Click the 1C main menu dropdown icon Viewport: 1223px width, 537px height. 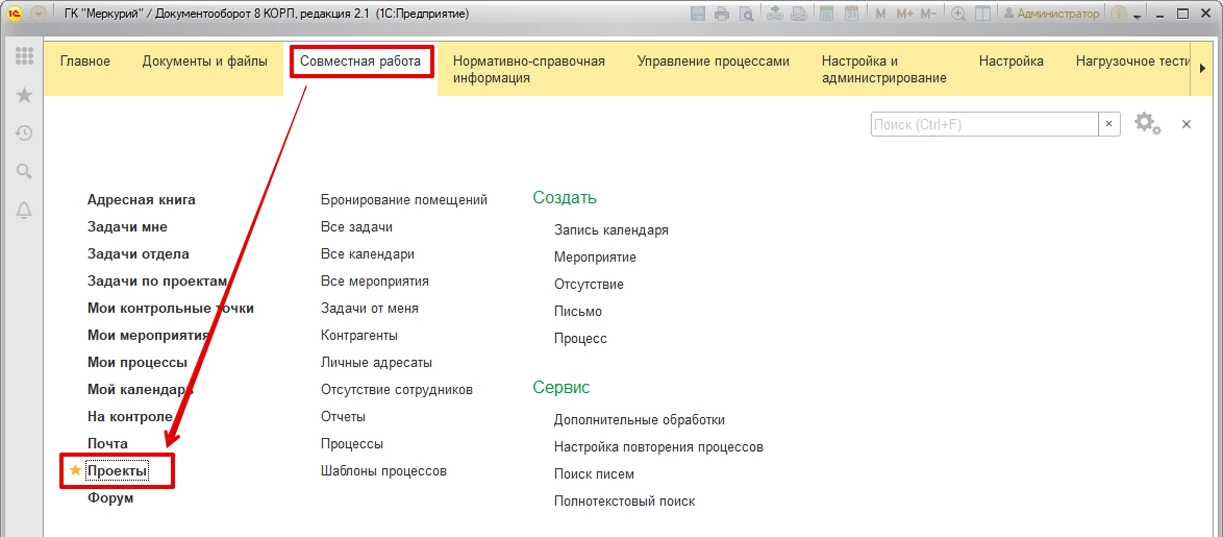pyautogui.click(x=38, y=14)
